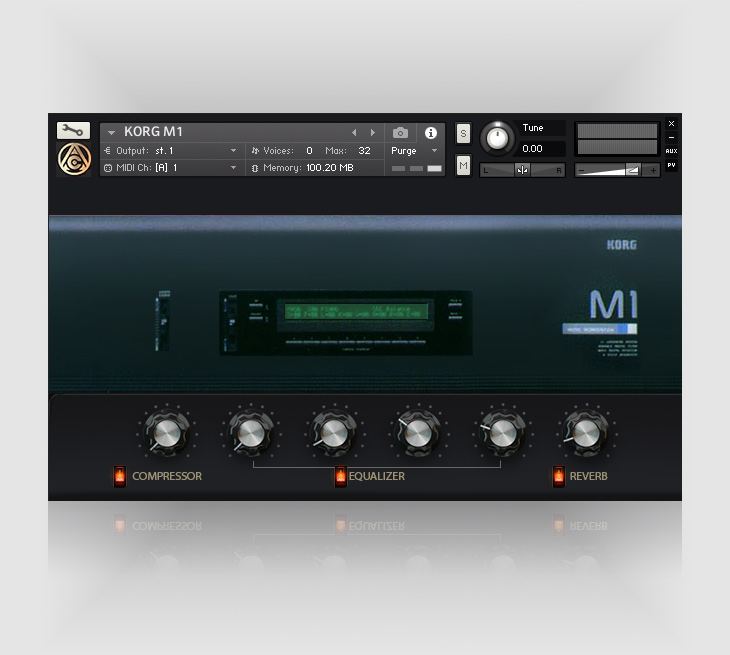This screenshot has height=655, width=730.
Task: Click the EQUALIZER label
Action: click(377, 476)
